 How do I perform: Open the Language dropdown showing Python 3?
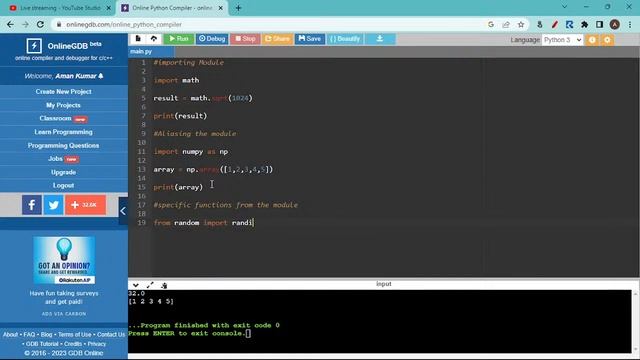point(562,40)
